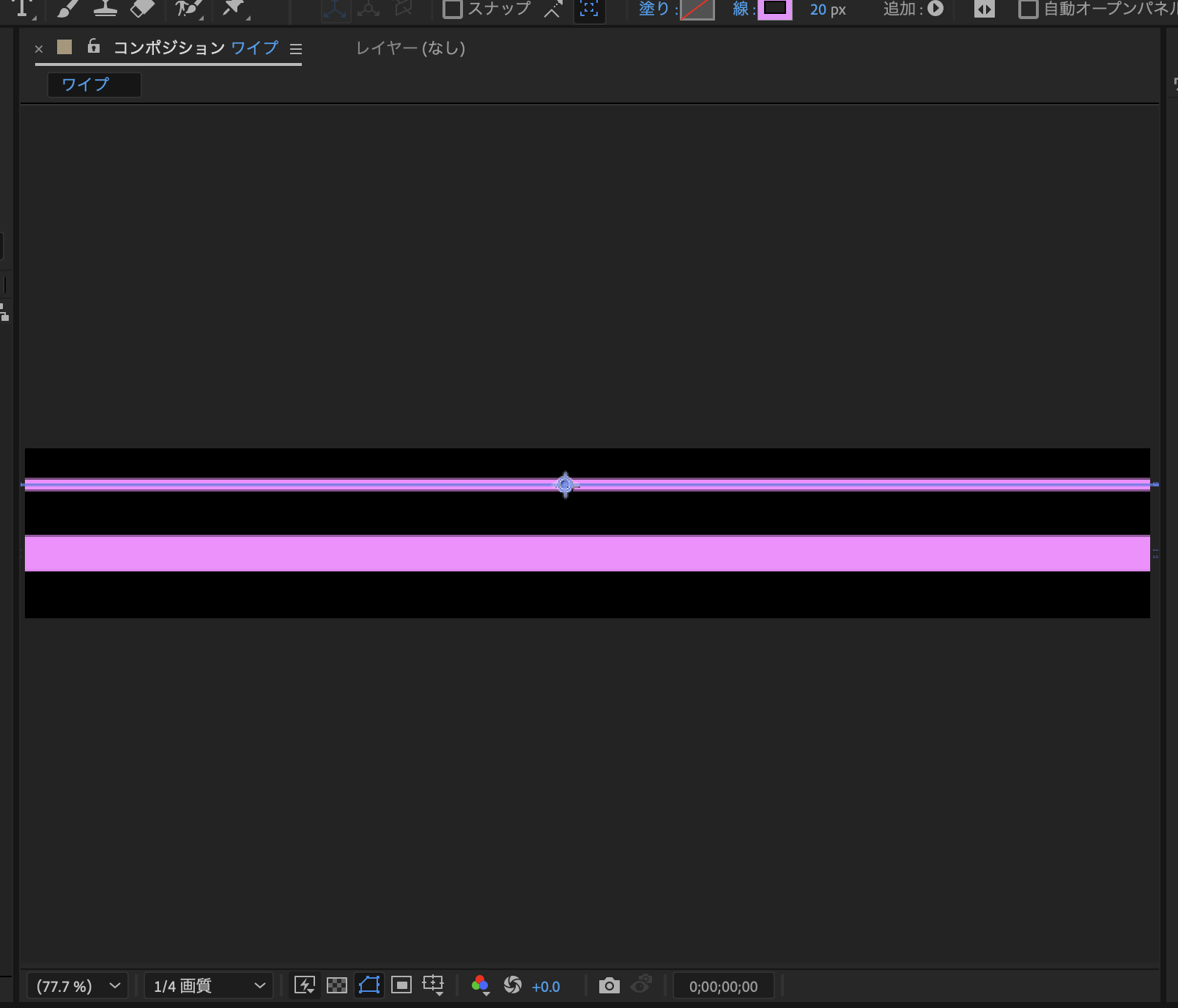Take a snapshot with the camera icon
This screenshot has width=1178, height=1008.
[x=609, y=985]
